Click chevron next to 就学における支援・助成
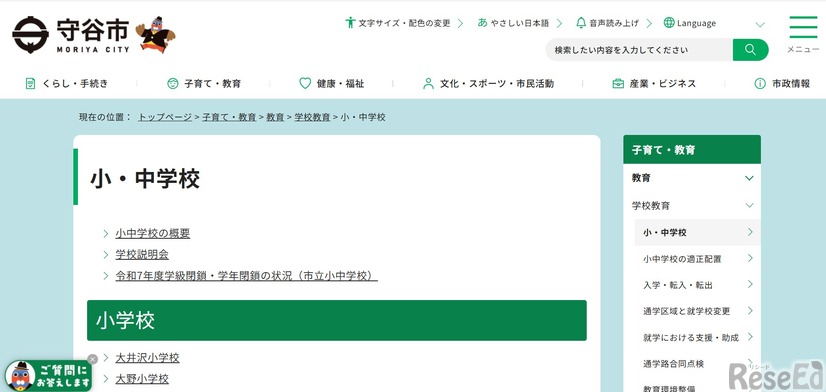 click(750, 337)
